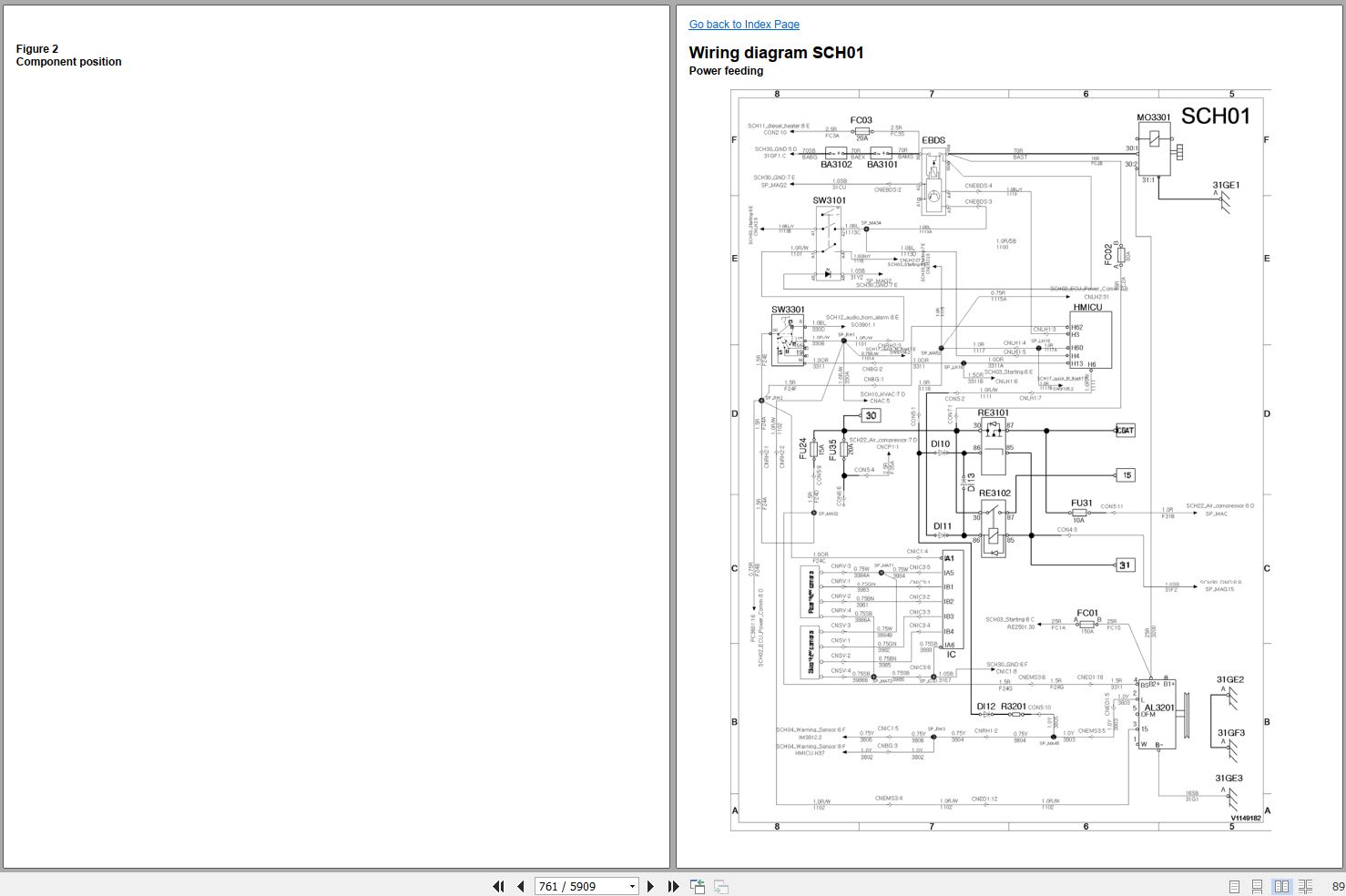Open the page number dropdown arrow

click(632, 886)
